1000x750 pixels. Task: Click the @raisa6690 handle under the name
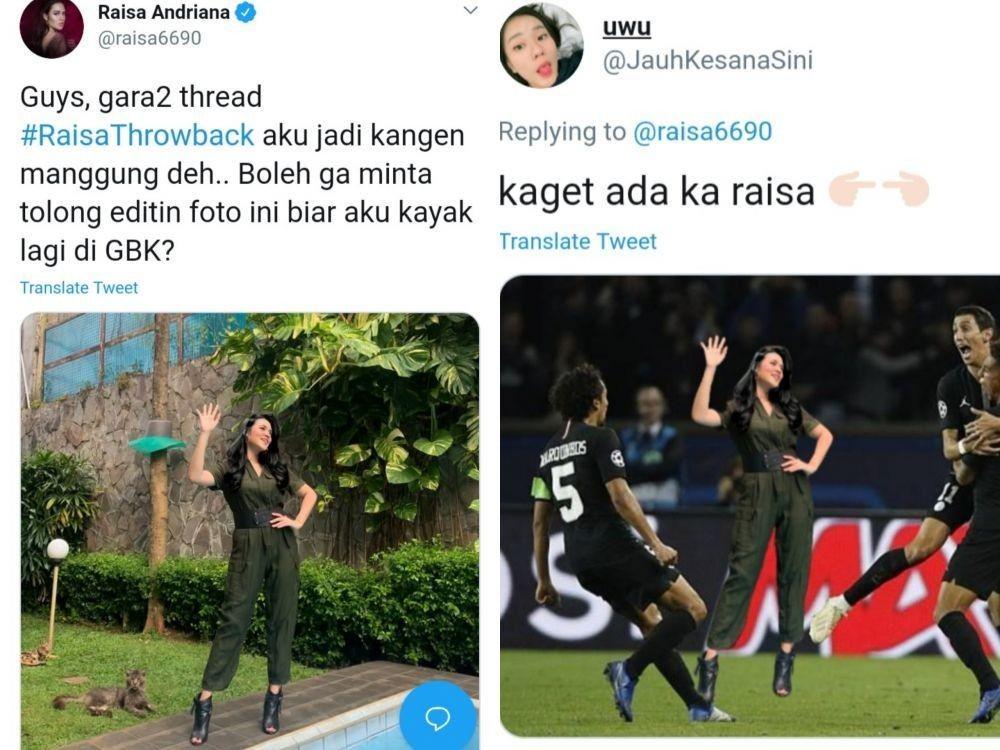point(149,38)
